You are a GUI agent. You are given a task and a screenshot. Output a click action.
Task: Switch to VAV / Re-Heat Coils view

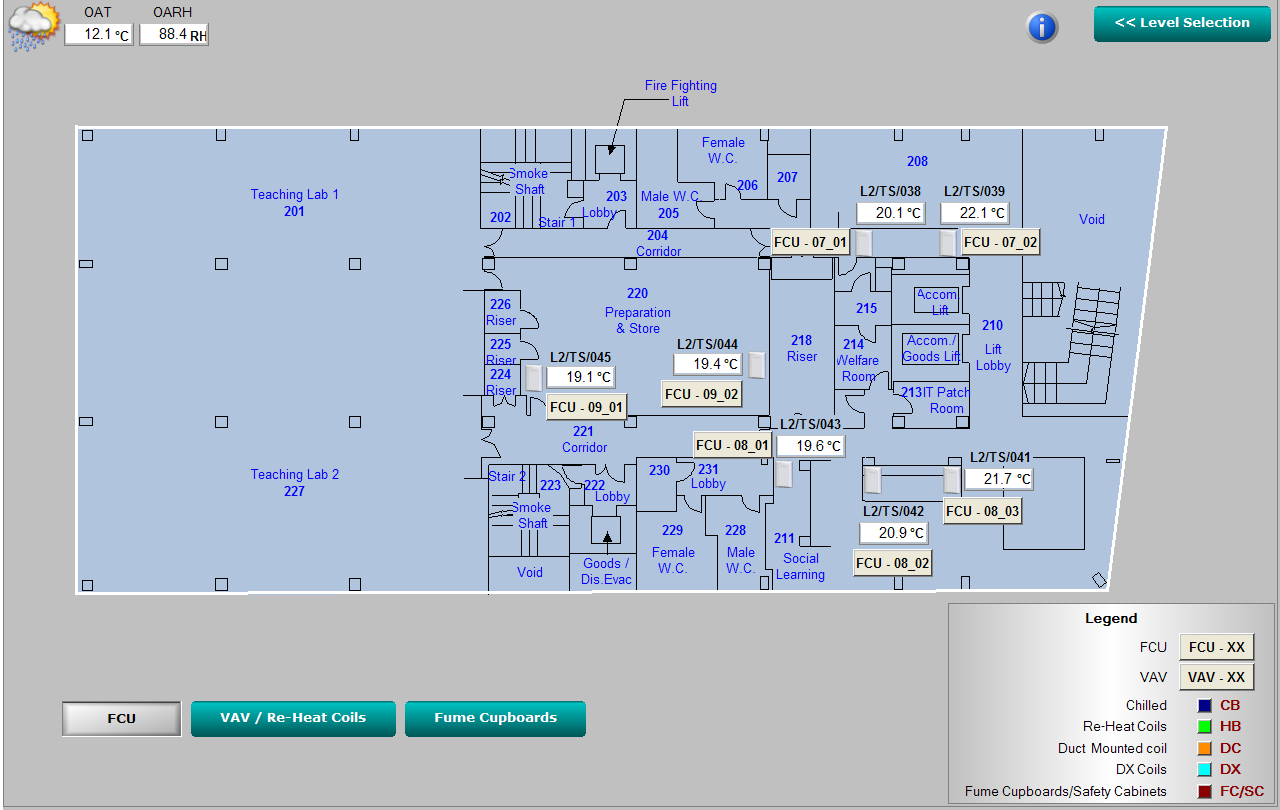click(293, 718)
